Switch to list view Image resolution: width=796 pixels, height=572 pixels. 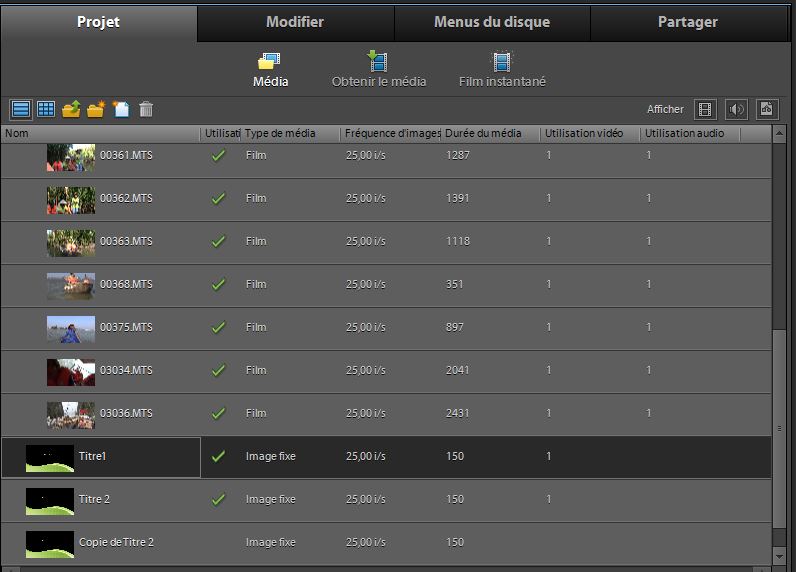(21, 109)
